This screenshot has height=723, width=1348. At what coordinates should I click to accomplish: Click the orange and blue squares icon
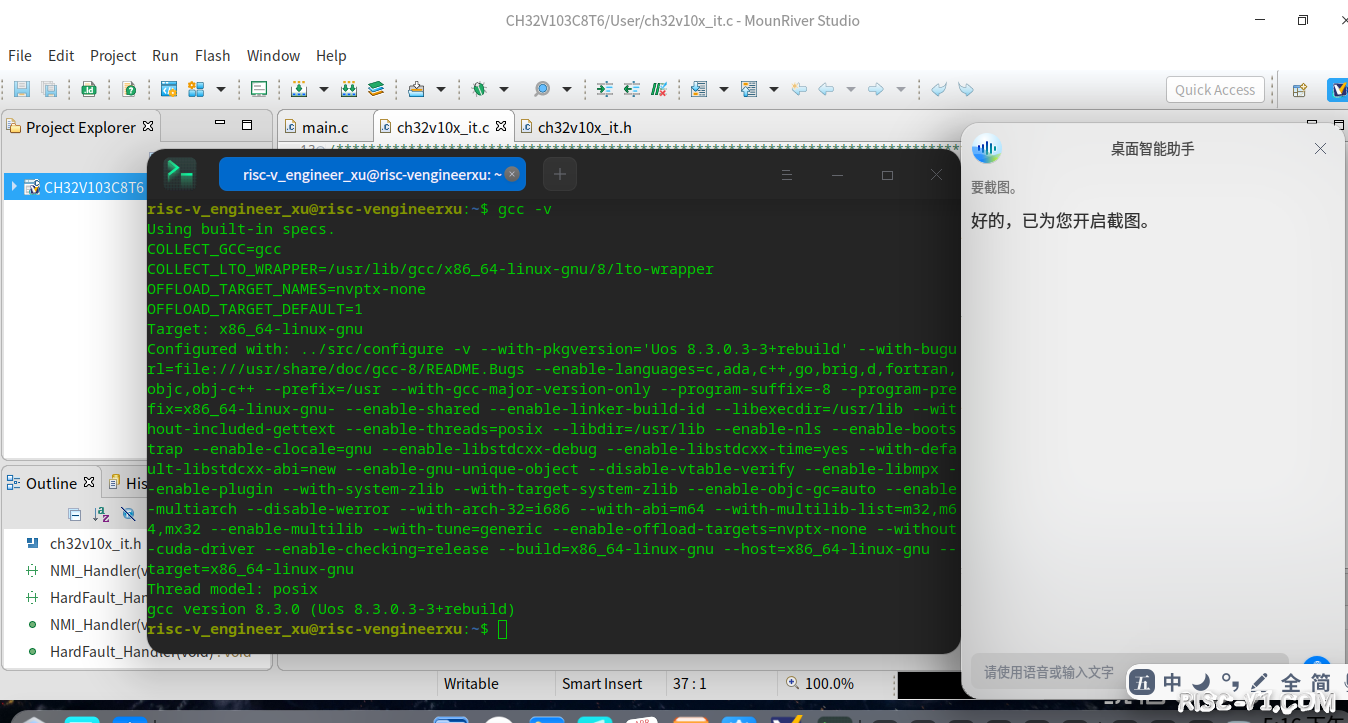pyautogui.click(x=196, y=89)
